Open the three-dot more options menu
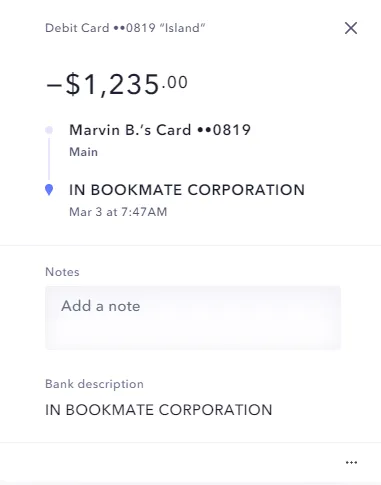 351,462
